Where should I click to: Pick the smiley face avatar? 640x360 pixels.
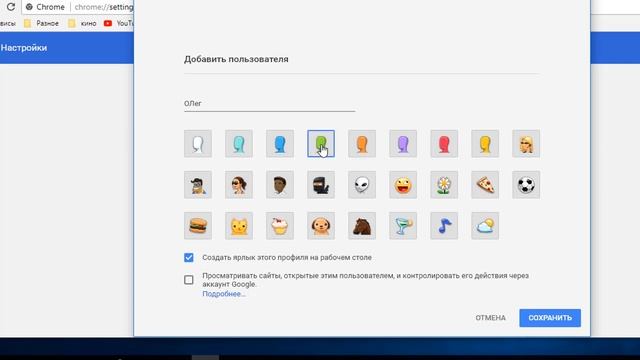click(403, 185)
